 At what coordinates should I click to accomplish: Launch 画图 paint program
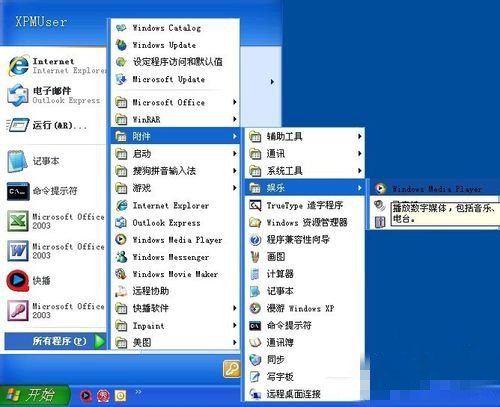pyautogui.click(x=305, y=257)
